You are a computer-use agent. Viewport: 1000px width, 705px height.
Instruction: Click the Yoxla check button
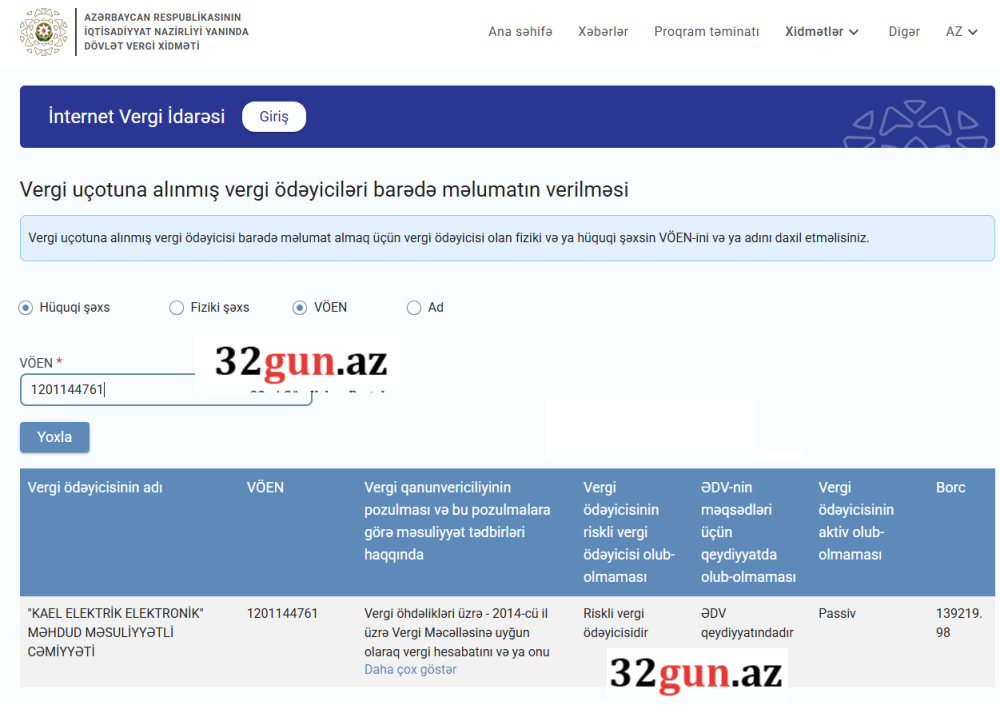point(54,437)
